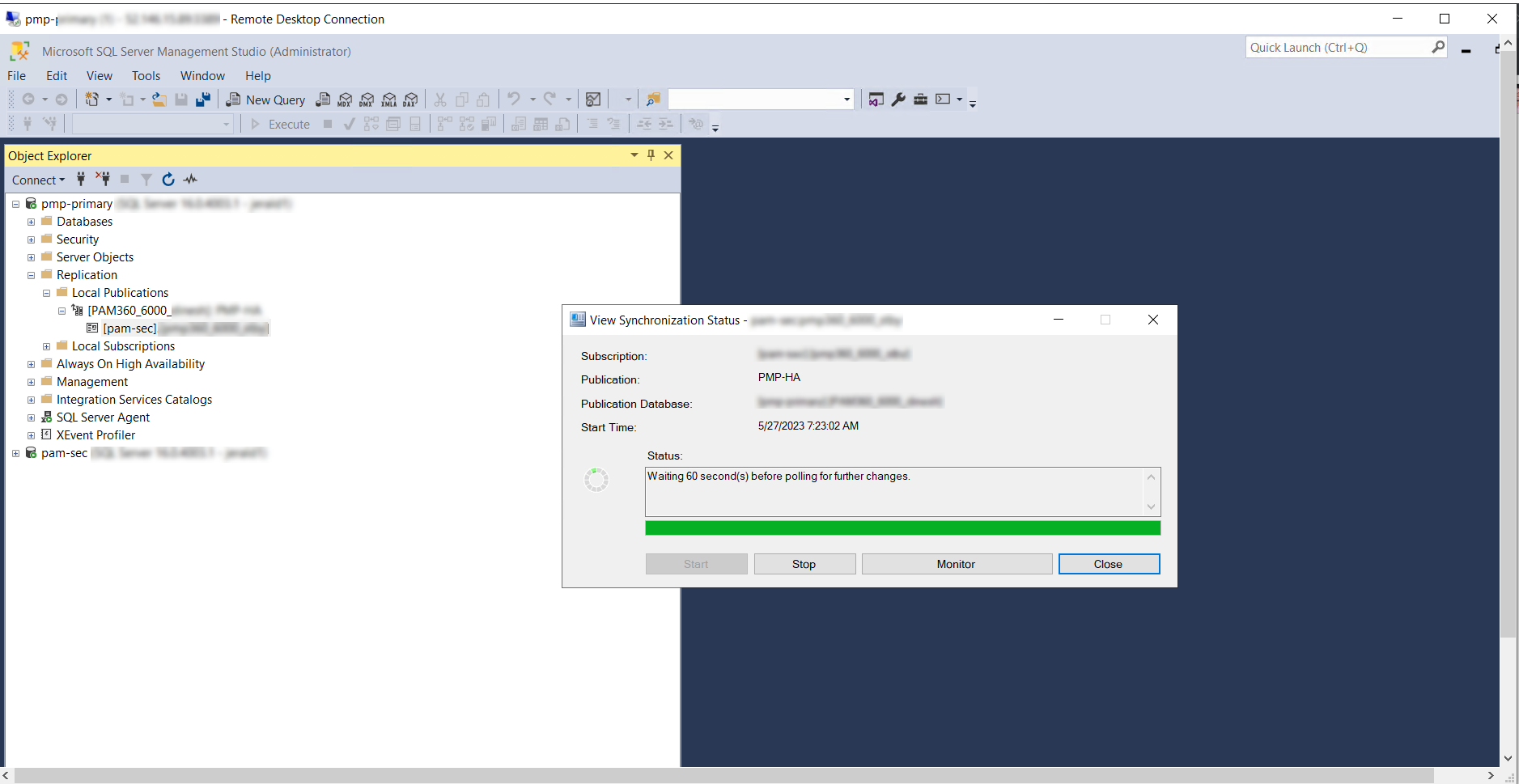Collapse the Replication node

(31, 275)
